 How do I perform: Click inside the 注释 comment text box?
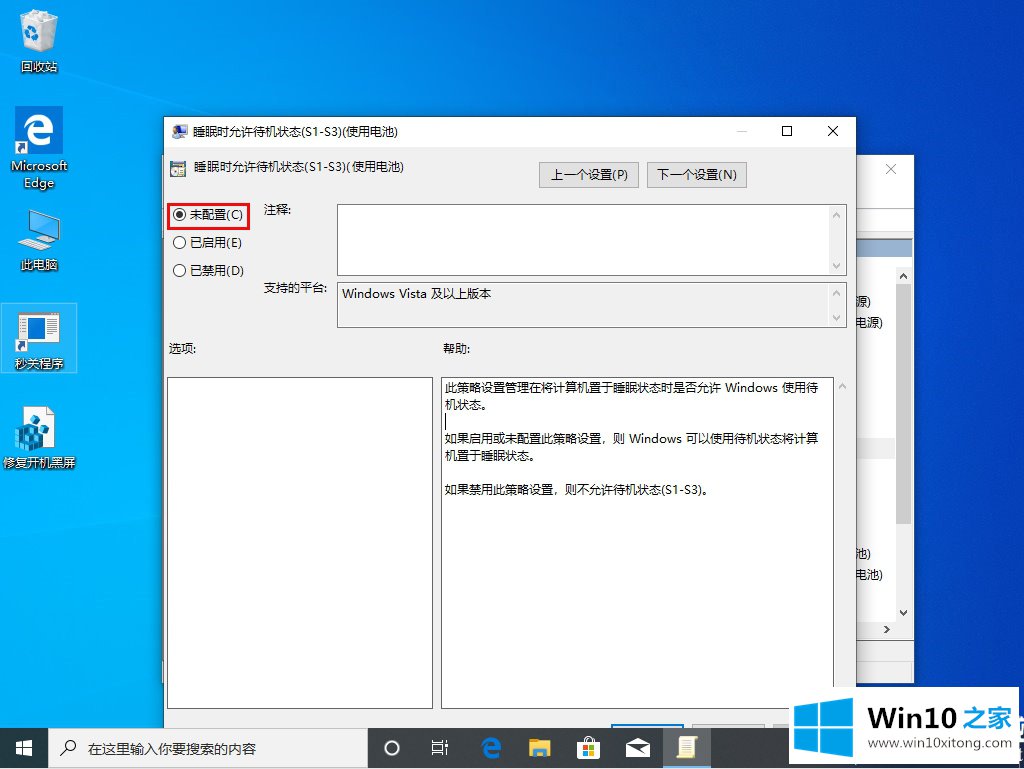[x=583, y=240]
